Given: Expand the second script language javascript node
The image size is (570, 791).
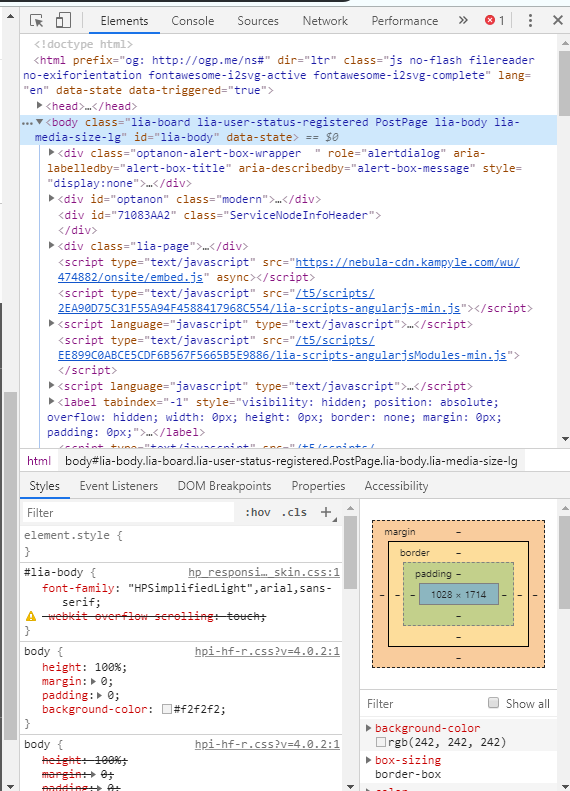Looking at the screenshot, I should point(51,385).
